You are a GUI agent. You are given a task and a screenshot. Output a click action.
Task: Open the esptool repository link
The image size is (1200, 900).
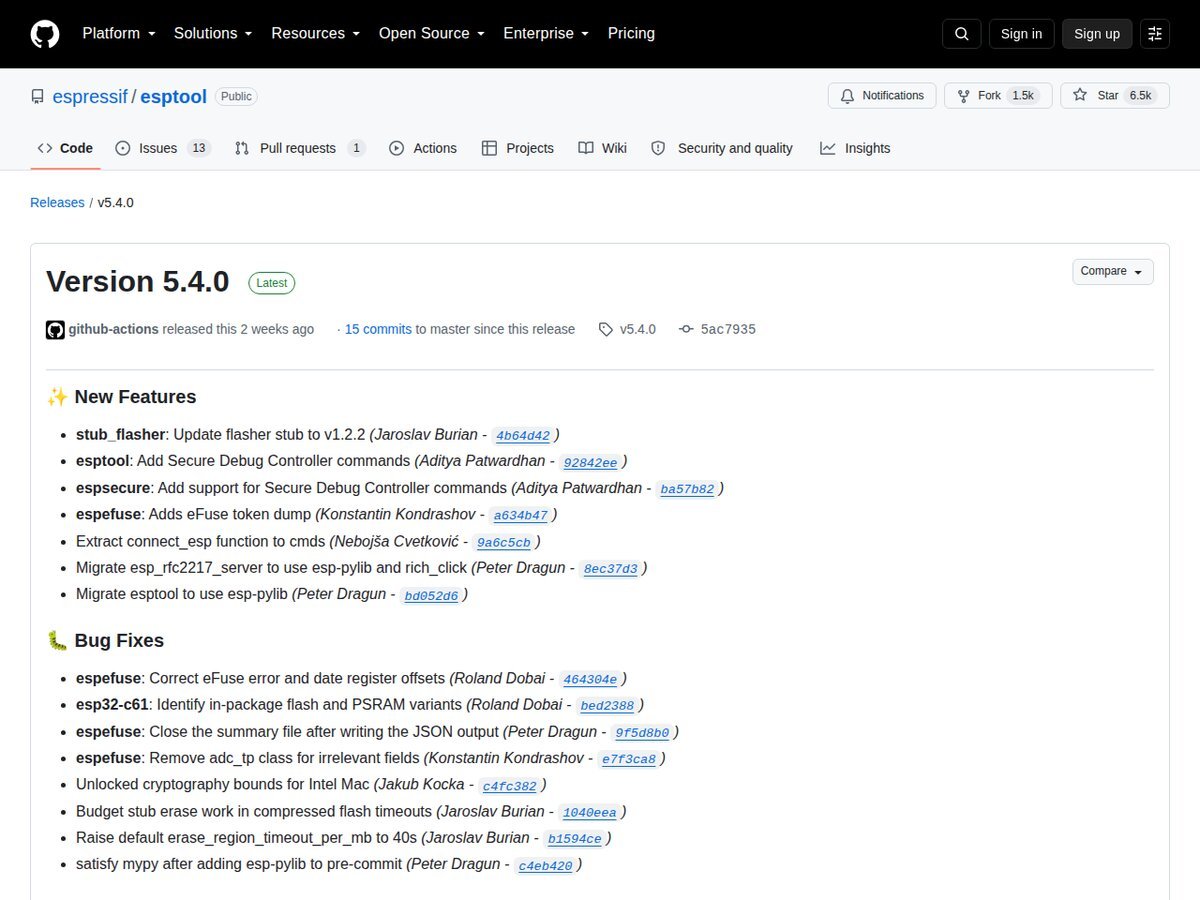(x=173, y=97)
